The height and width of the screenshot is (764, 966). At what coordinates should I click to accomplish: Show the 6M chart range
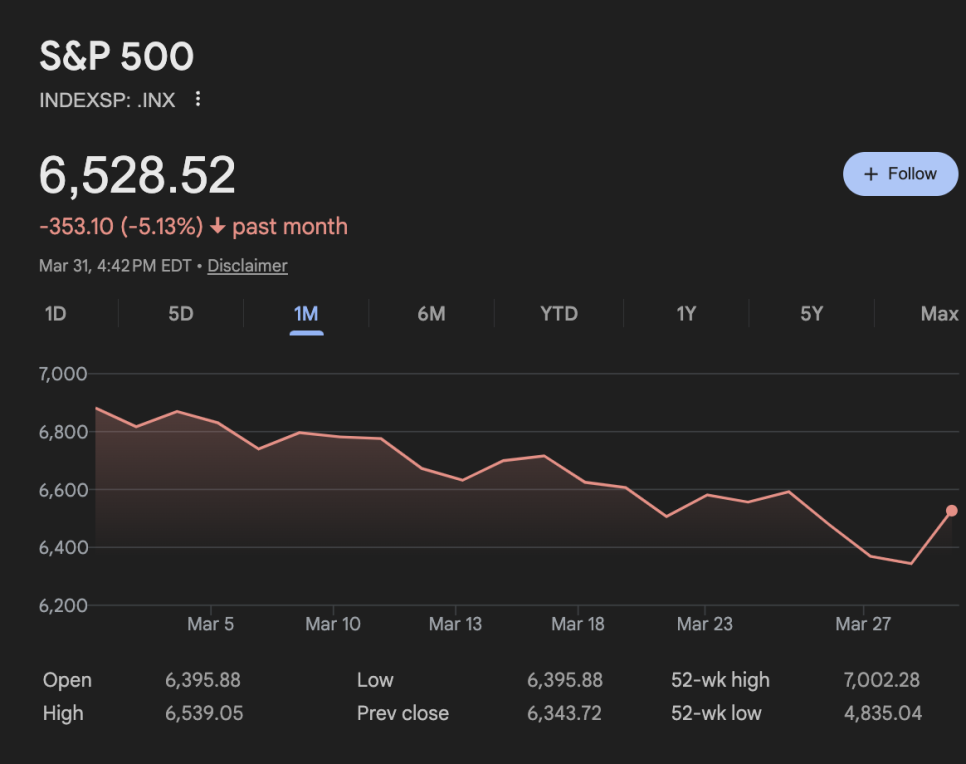[431, 314]
